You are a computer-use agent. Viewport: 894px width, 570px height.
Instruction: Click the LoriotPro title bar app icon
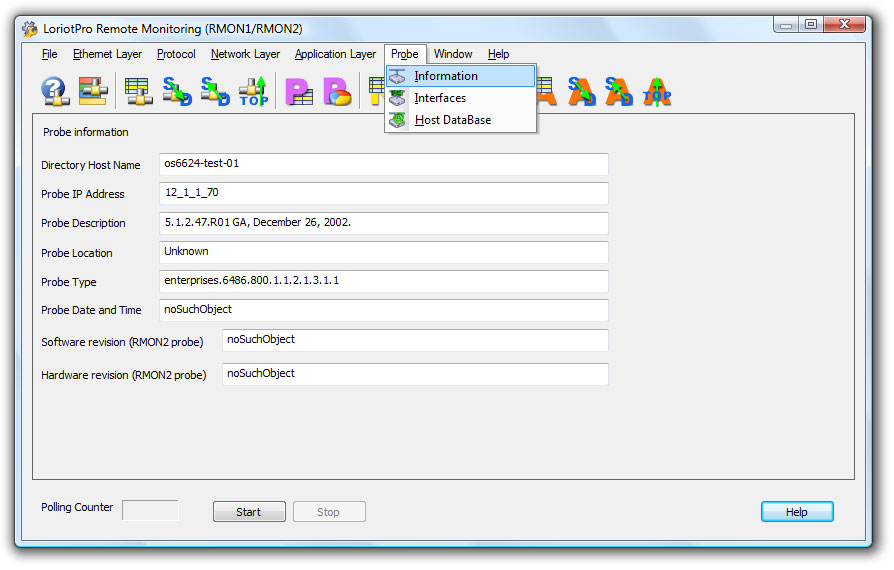point(30,28)
